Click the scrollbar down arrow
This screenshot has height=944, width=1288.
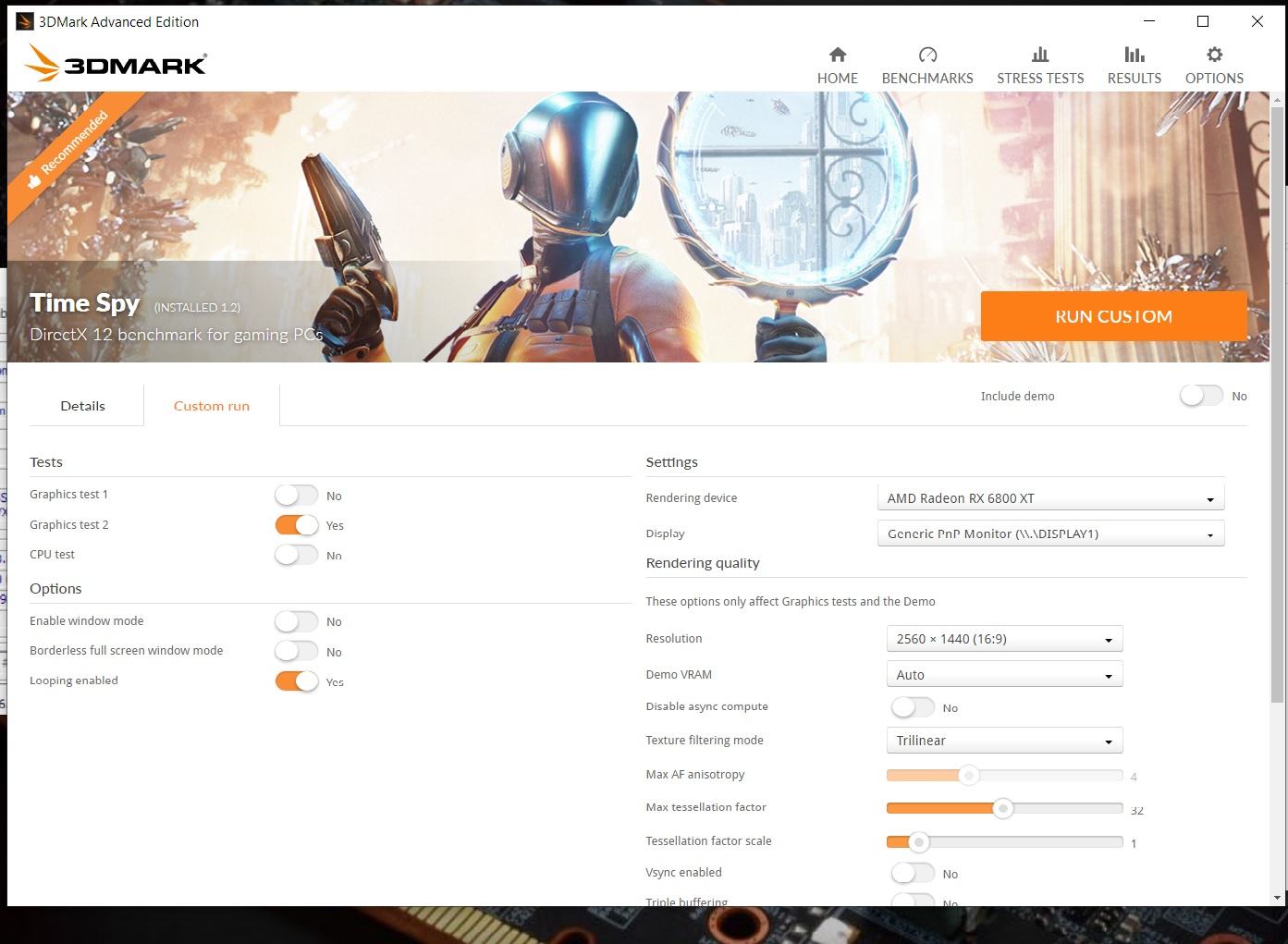coord(1278,897)
